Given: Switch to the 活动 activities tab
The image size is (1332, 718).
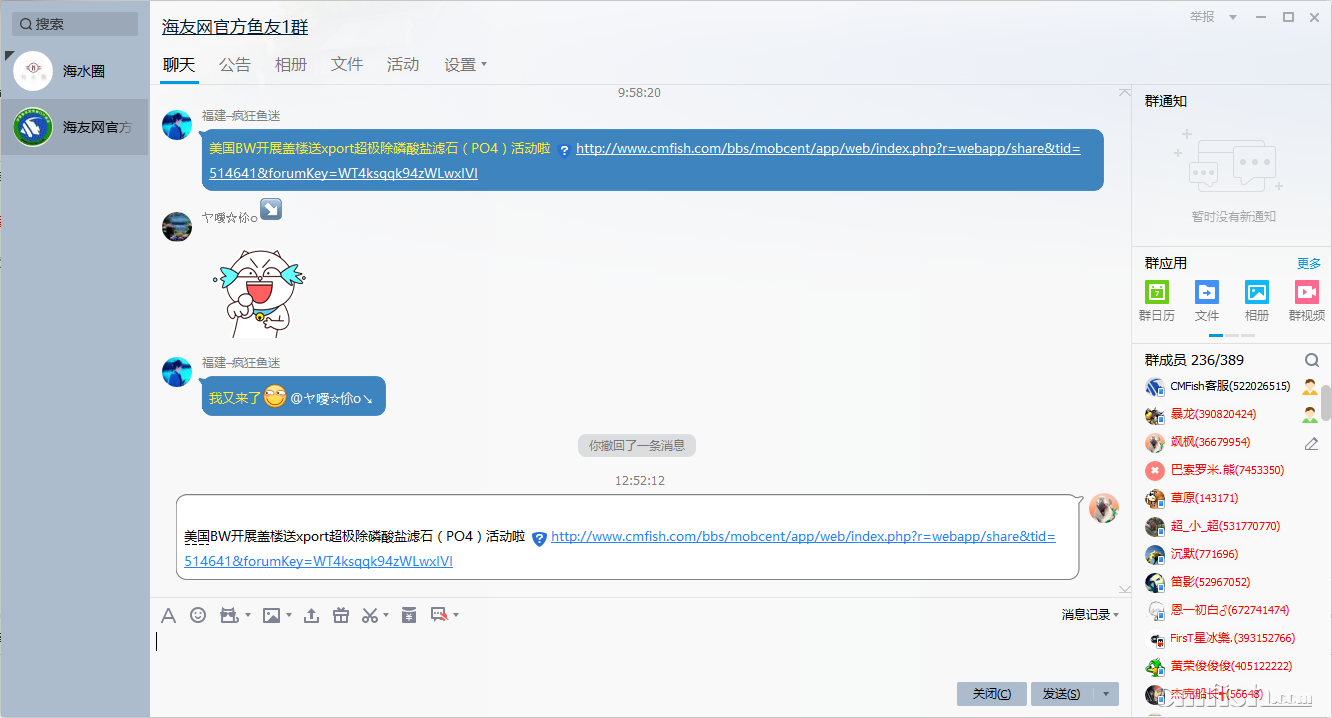Looking at the screenshot, I should pos(403,65).
